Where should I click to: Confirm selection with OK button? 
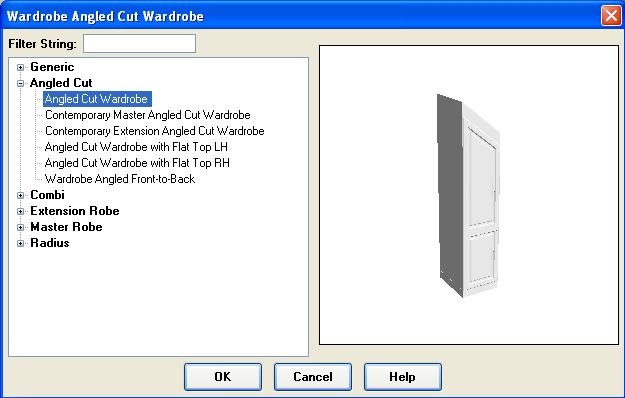[x=223, y=376]
